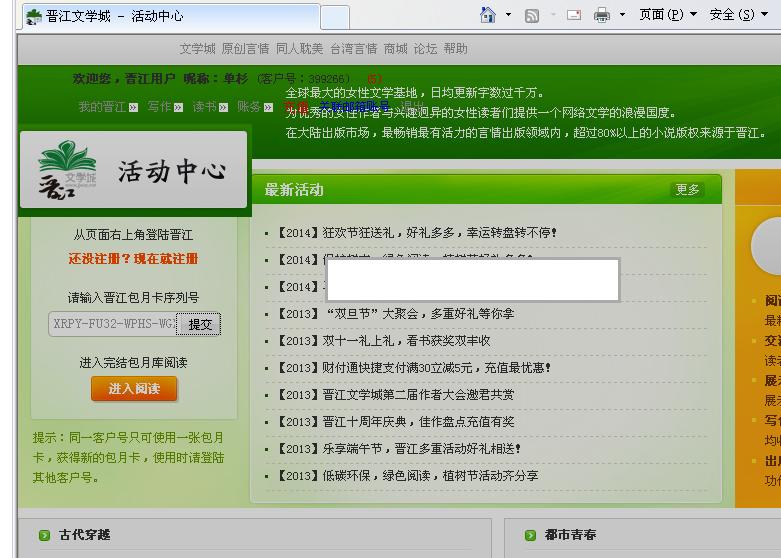Click the 退出 logout link
Viewport: 781px width, 558px height.
click(x=413, y=106)
